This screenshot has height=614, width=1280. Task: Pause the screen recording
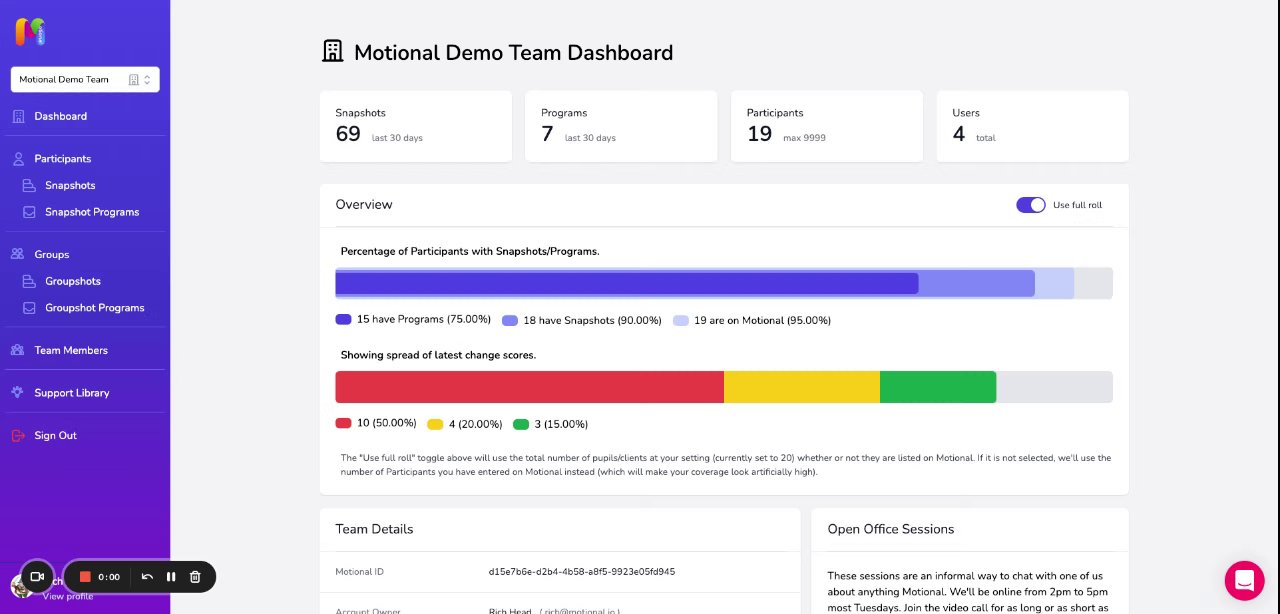pos(171,577)
